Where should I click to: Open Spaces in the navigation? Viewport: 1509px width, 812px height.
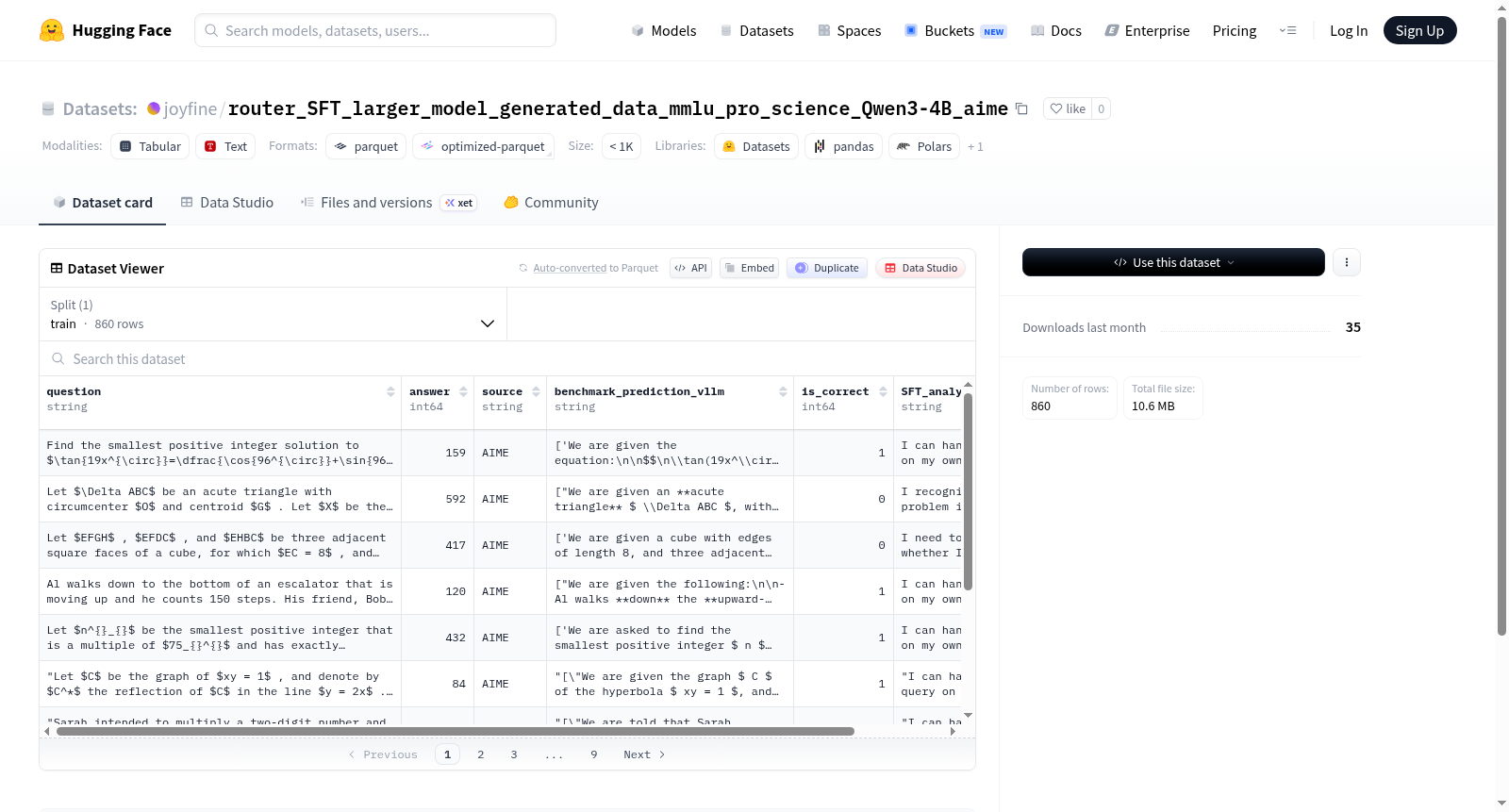(850, 30)
